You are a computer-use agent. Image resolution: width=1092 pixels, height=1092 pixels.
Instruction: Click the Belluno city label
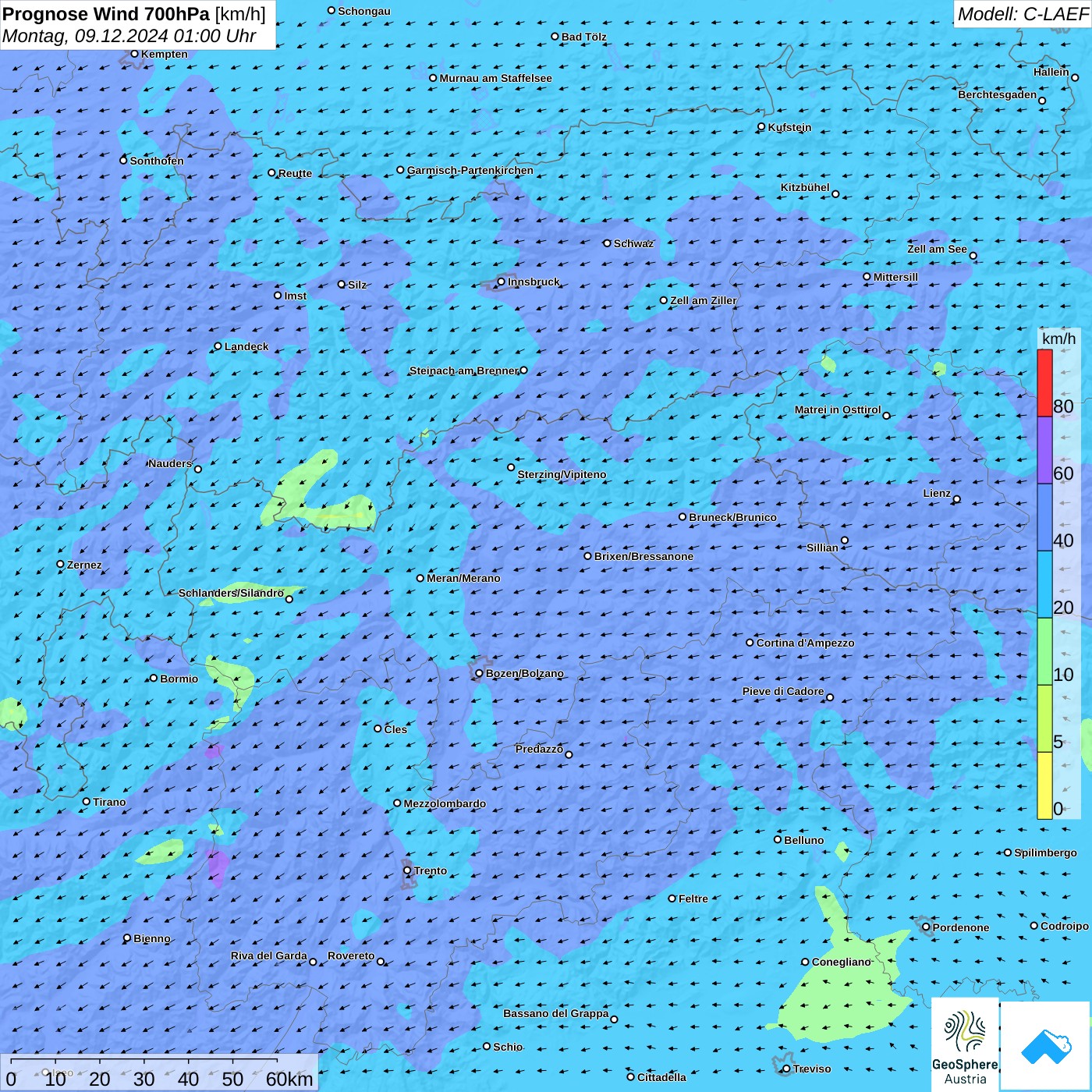[x=803, y=840]
